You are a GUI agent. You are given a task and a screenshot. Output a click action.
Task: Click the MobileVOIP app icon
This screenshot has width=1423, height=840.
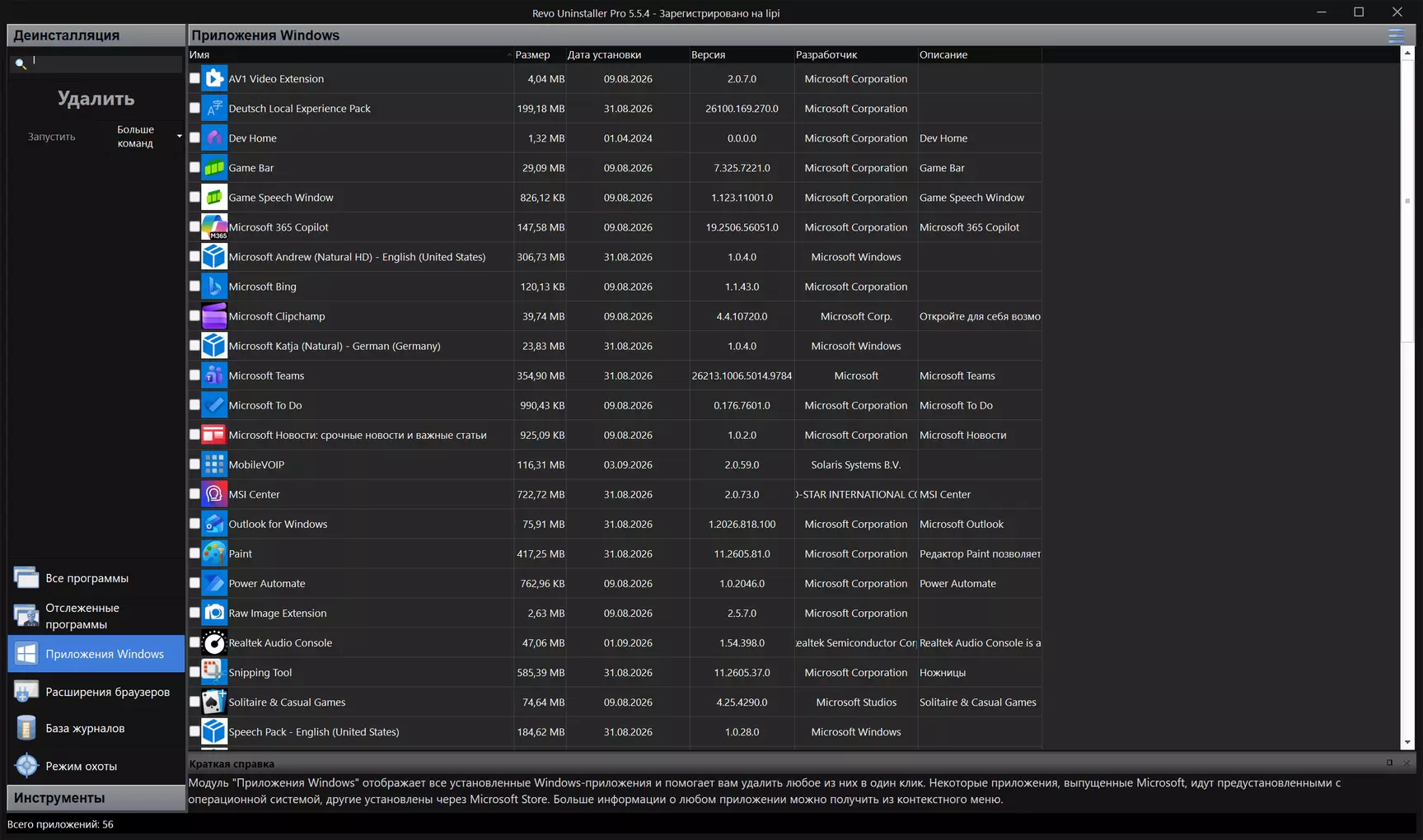pyautogui.click(x=214, y=464)
